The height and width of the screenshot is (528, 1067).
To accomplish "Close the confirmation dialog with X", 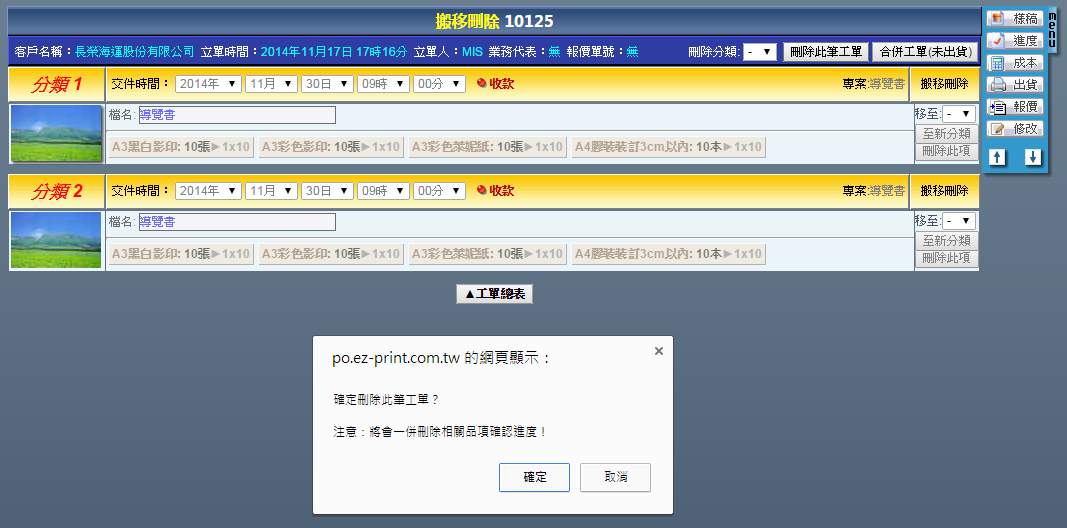I will (x=658, y=351).
